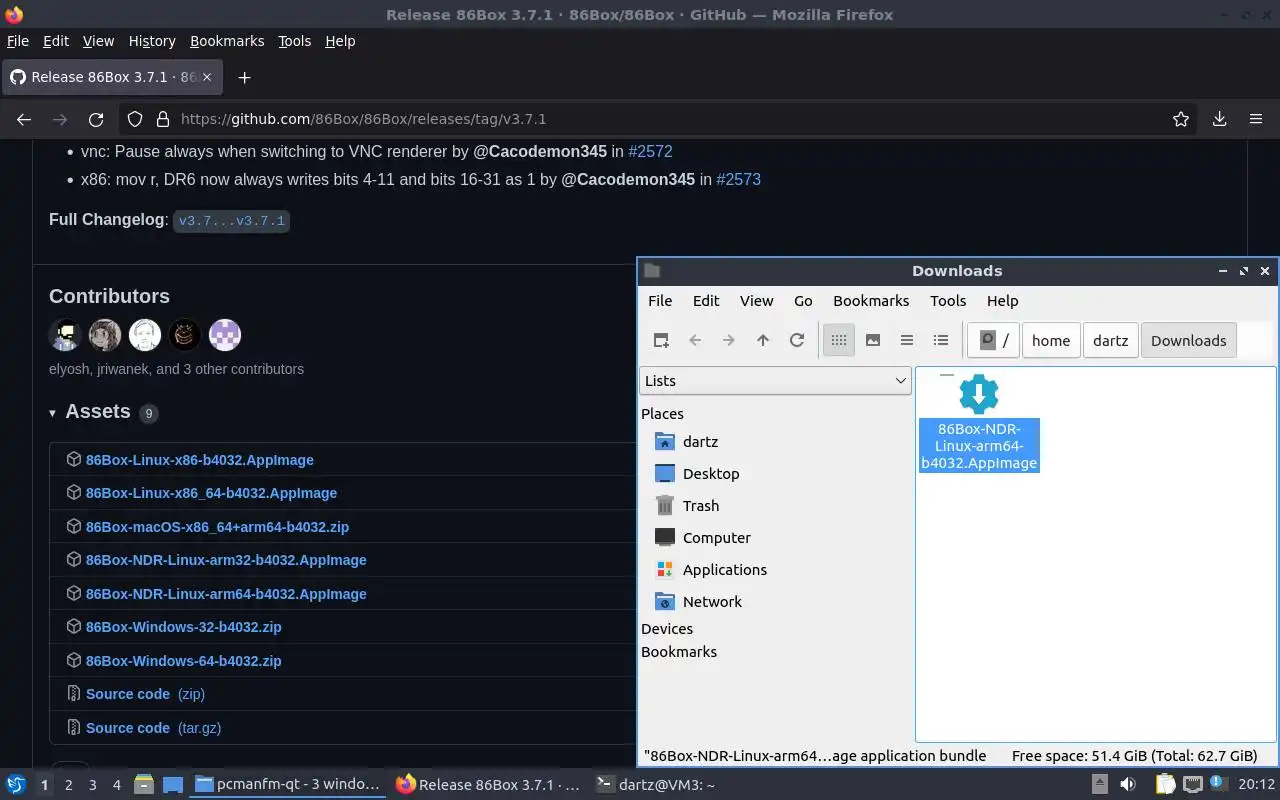The width and height of the screenshot is (1280, 800).
Task: Click the Bookmarks section header in sidebar
Action: click(x=679, y=652)
